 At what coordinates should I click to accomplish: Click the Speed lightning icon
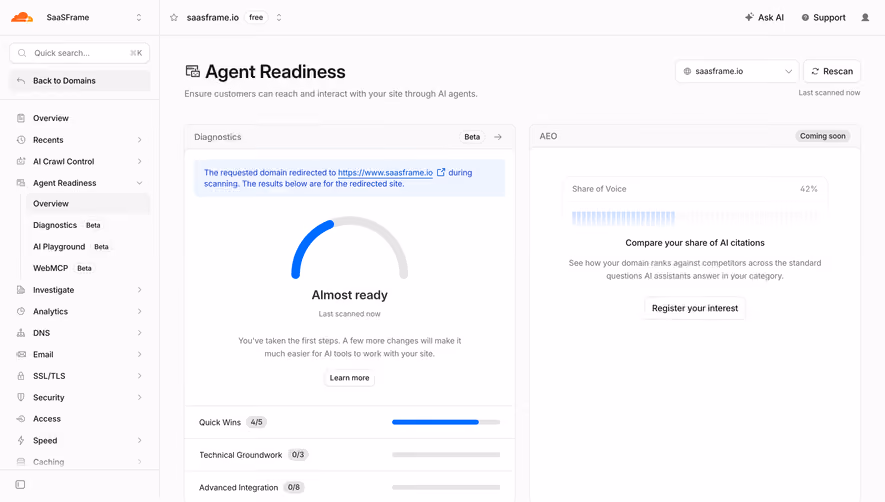click(21, 440)
